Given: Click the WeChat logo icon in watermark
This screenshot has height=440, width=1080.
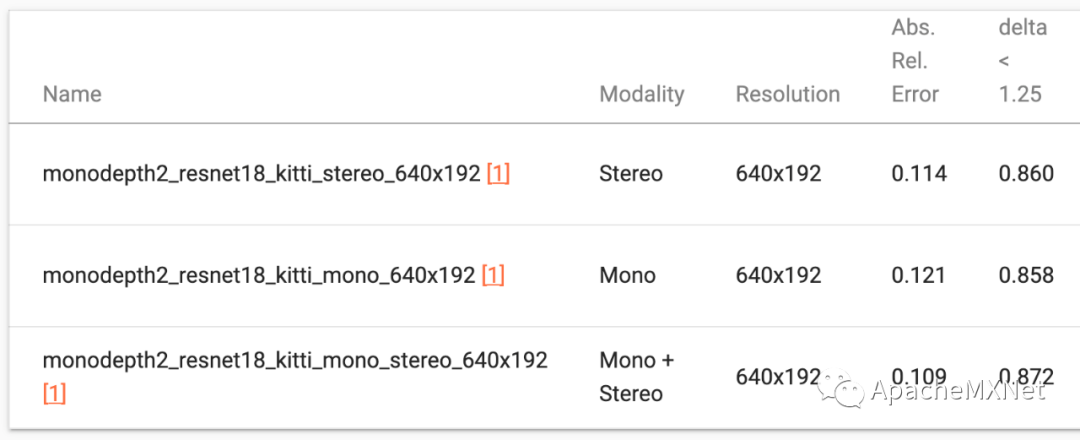Looking at the screenshot, I should click(x=840, y=389).
